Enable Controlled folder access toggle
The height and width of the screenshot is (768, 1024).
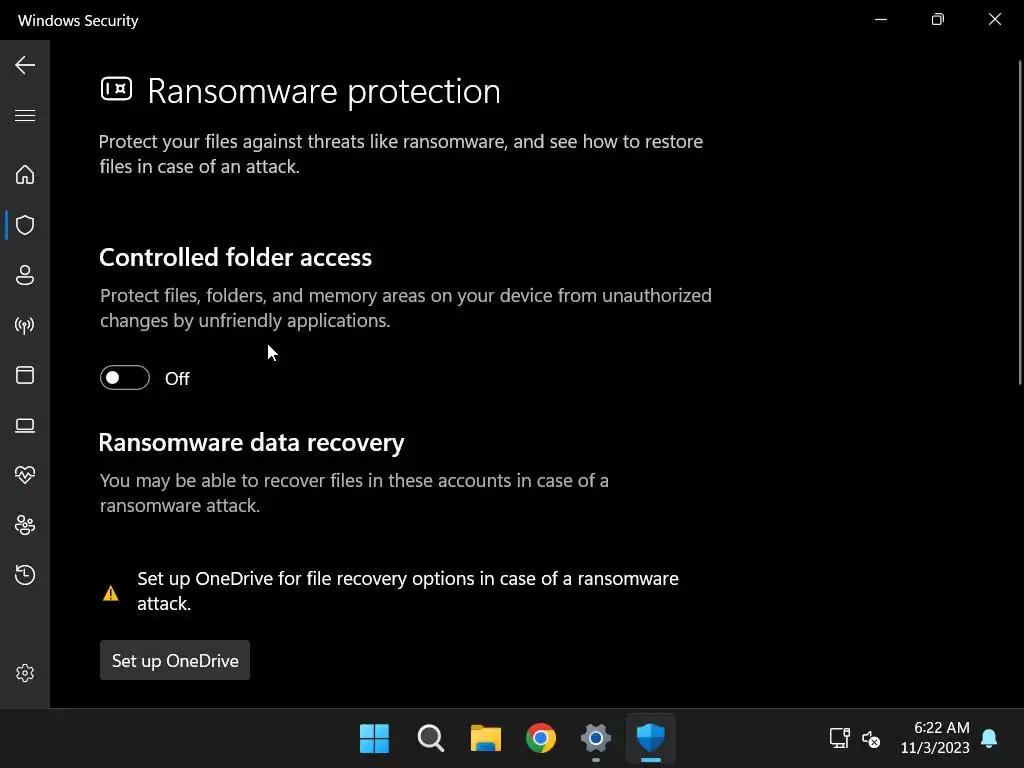[x=125, y=378]
